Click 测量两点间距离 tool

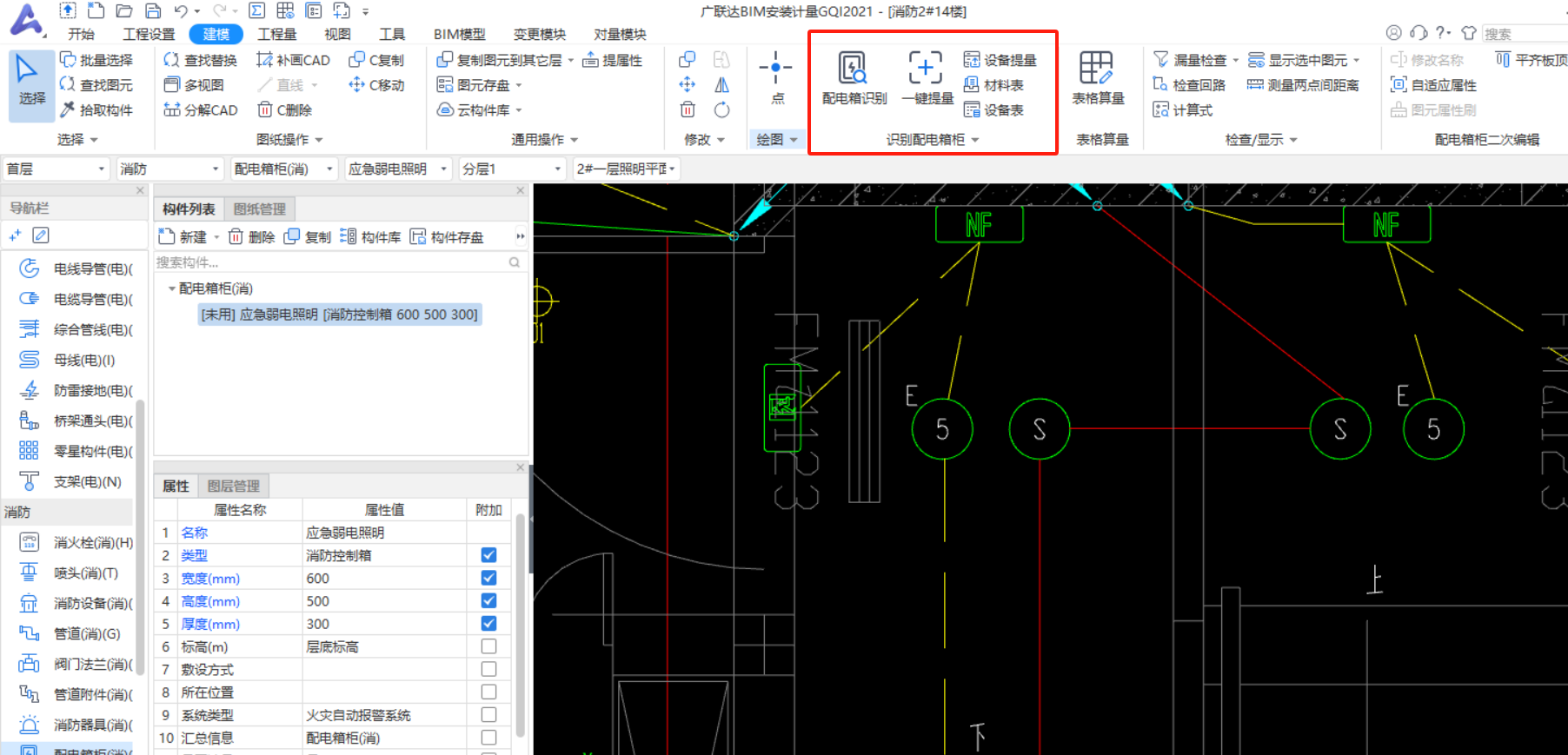[1303, 85]
